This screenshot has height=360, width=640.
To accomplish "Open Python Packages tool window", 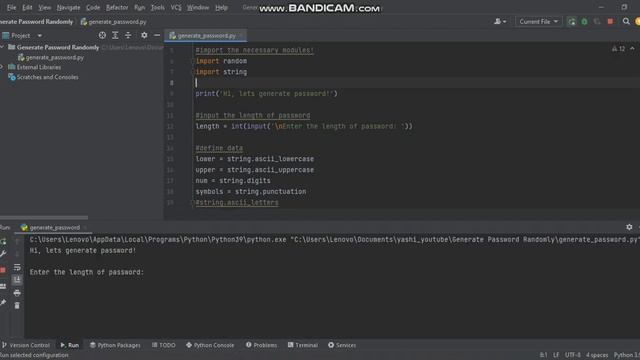I will point(115,345).
